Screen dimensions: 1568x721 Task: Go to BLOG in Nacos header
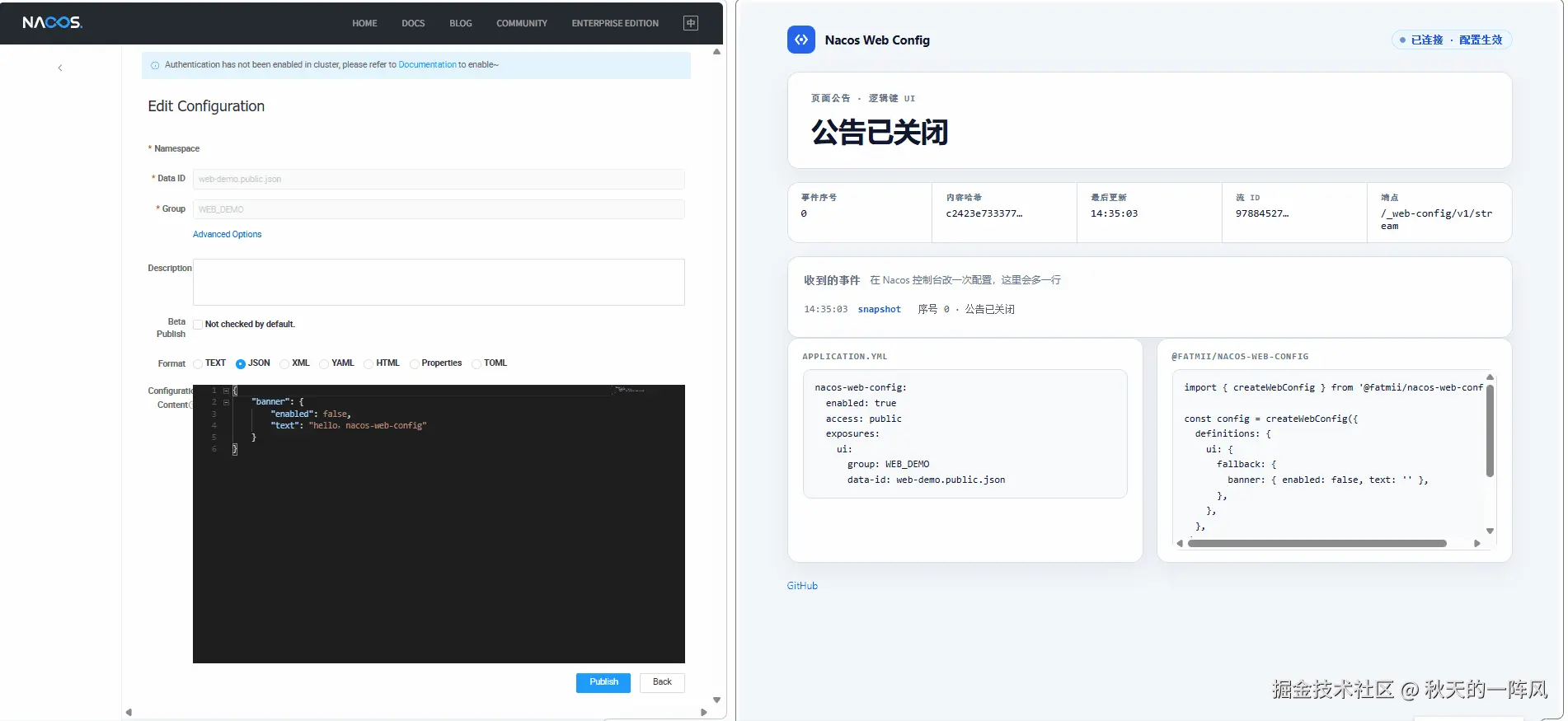click(x=461, y=23)
